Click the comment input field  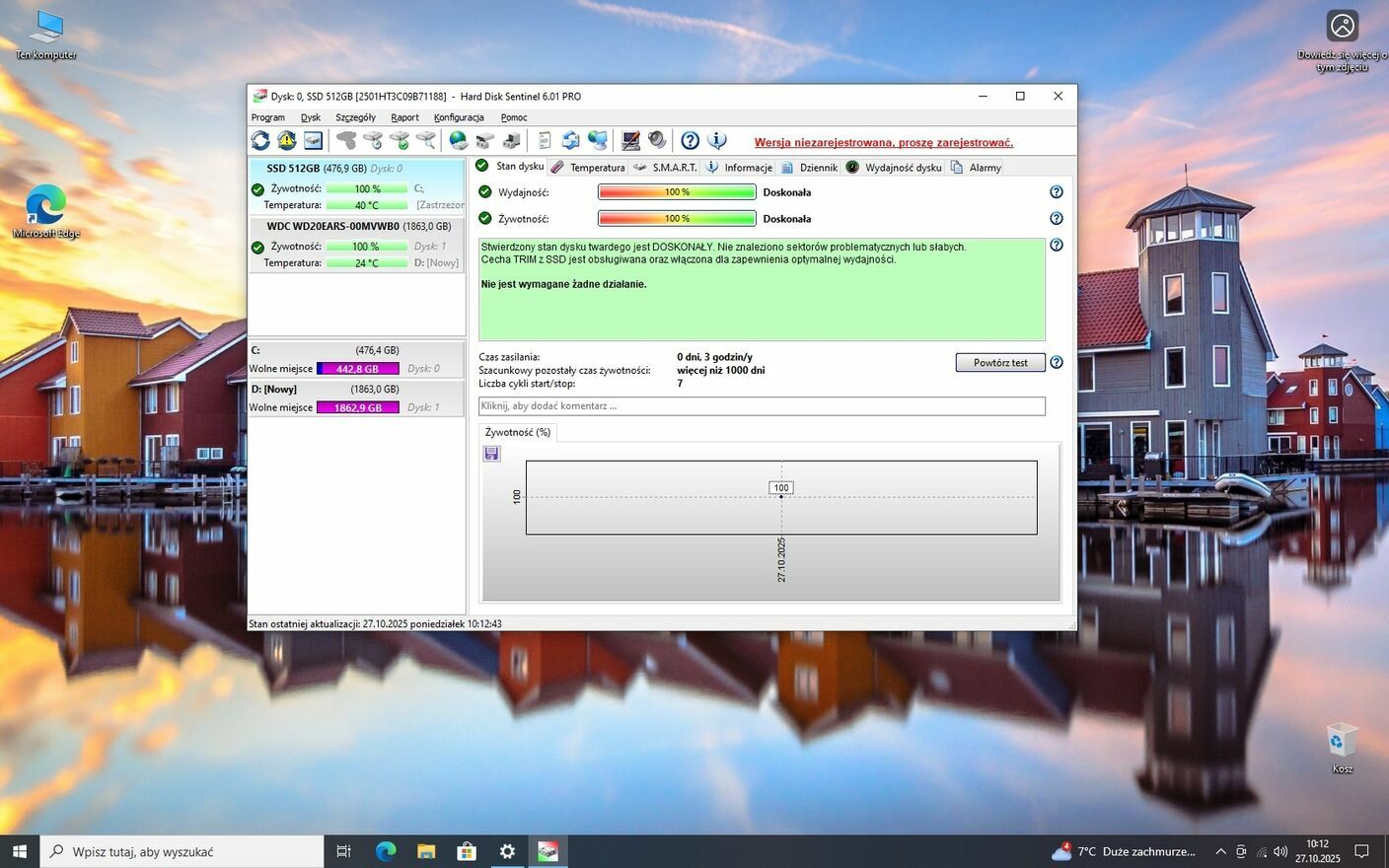pyautogui.click(x=761, y=406)
